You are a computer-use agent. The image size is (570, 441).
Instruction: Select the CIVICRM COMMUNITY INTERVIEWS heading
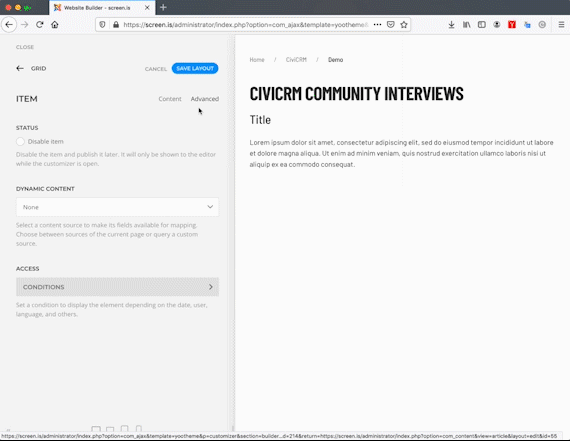(356, 93)
